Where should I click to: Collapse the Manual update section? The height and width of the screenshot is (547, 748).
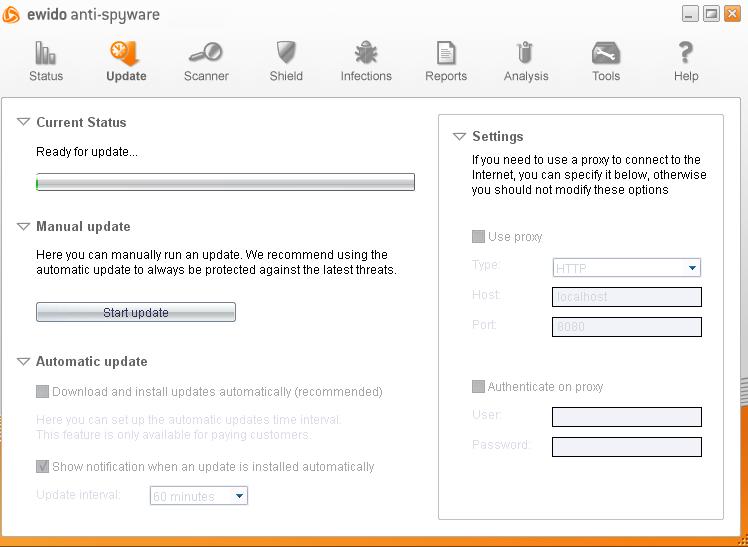click(x=23, y=227)
